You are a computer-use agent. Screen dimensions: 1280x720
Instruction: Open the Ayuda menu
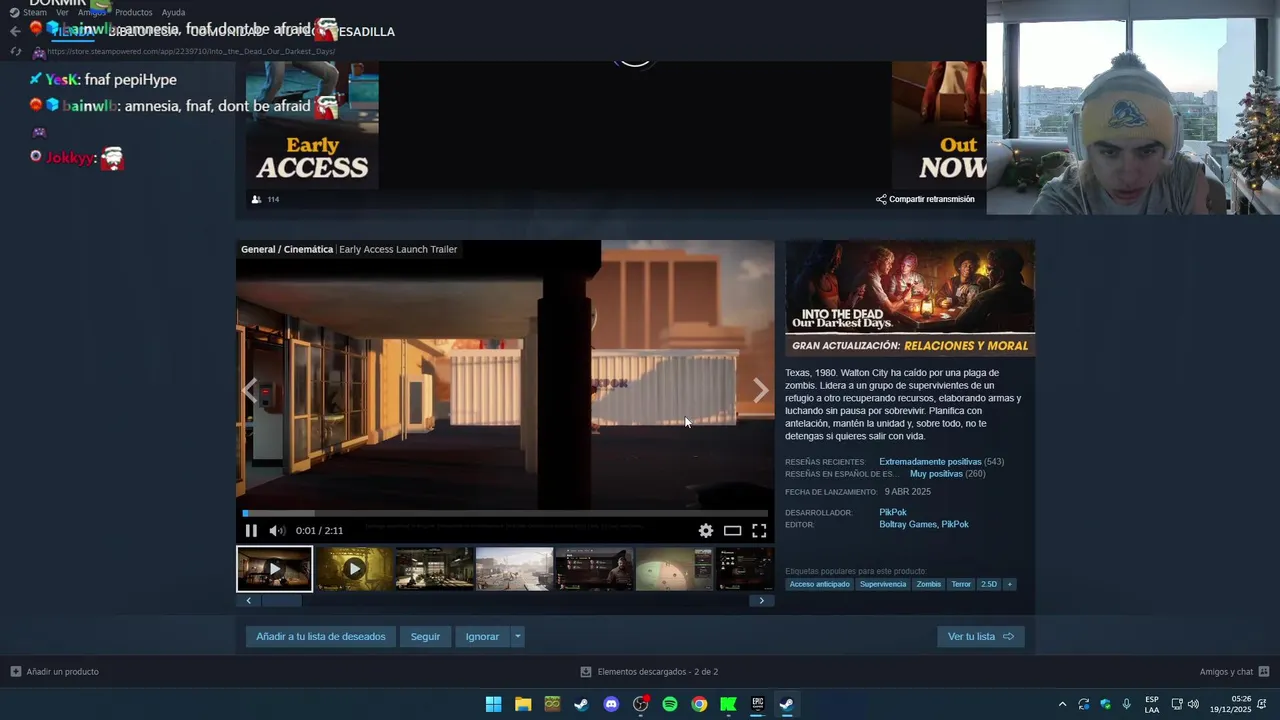click(174, 12)
